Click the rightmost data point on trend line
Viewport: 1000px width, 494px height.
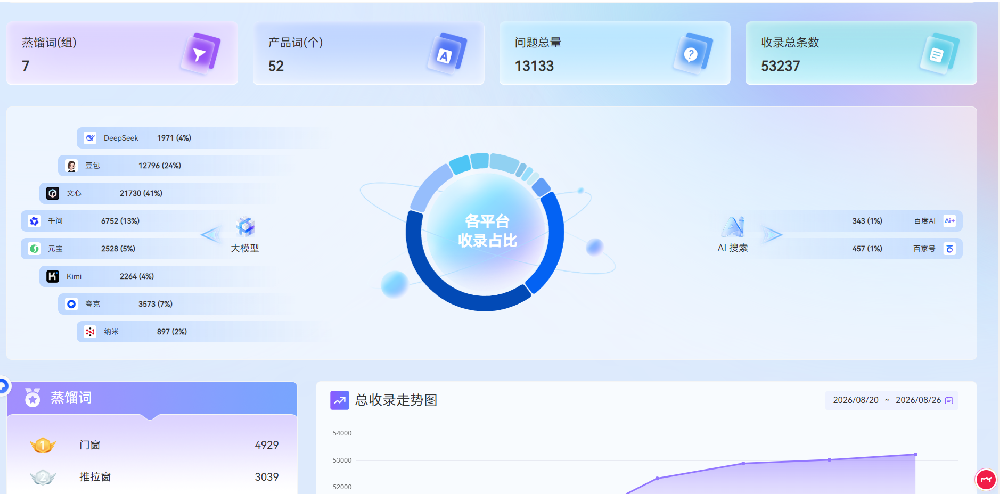915,454
